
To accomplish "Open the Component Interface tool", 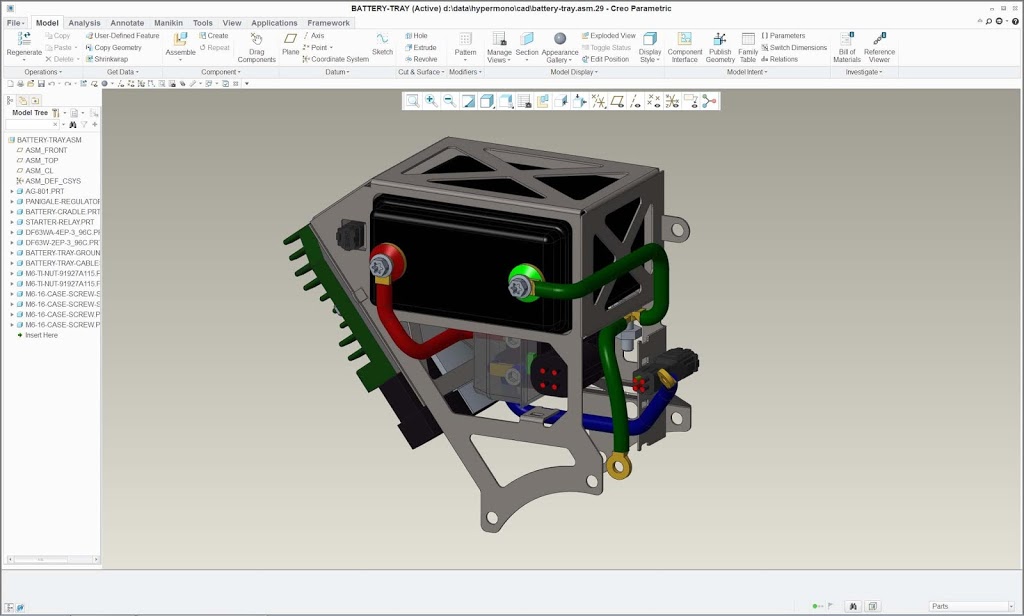I will click(685, 40).
